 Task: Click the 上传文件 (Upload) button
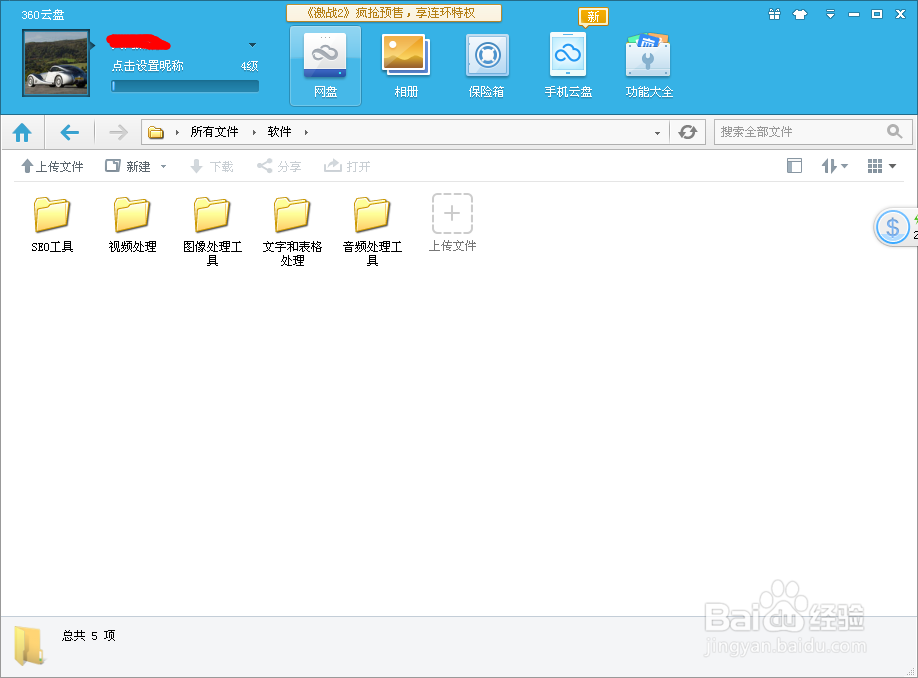[51, 165]
